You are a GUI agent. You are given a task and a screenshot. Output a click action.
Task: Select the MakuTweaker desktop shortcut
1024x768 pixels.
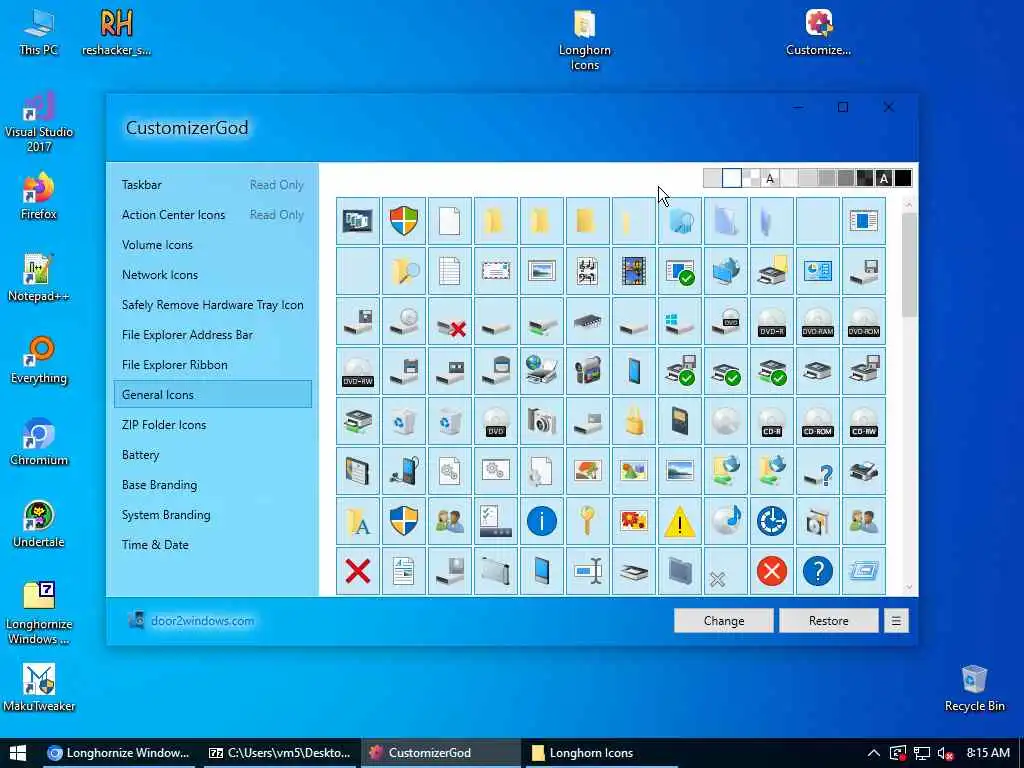pos(39,688)
